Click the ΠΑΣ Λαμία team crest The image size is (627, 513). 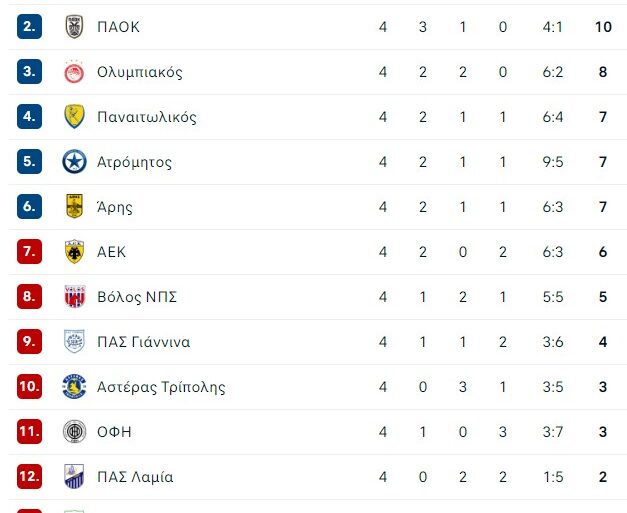[x=74, y=477]
